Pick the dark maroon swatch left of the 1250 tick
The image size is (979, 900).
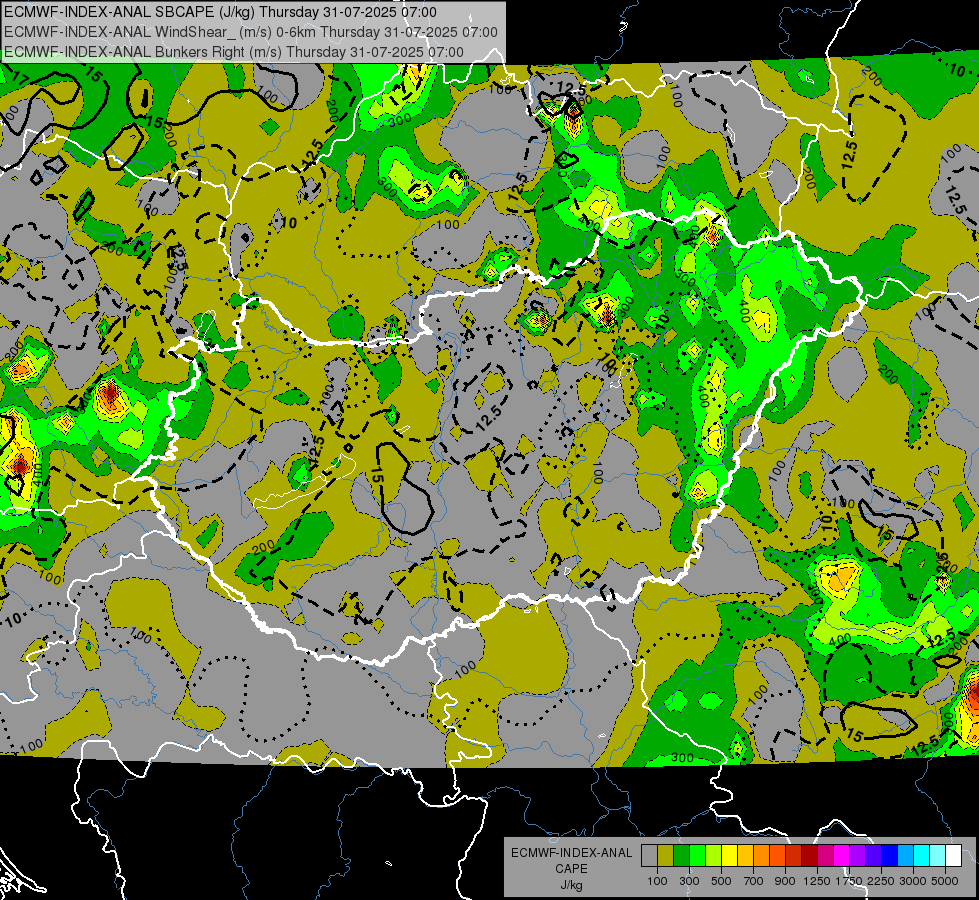coord(810,855)
